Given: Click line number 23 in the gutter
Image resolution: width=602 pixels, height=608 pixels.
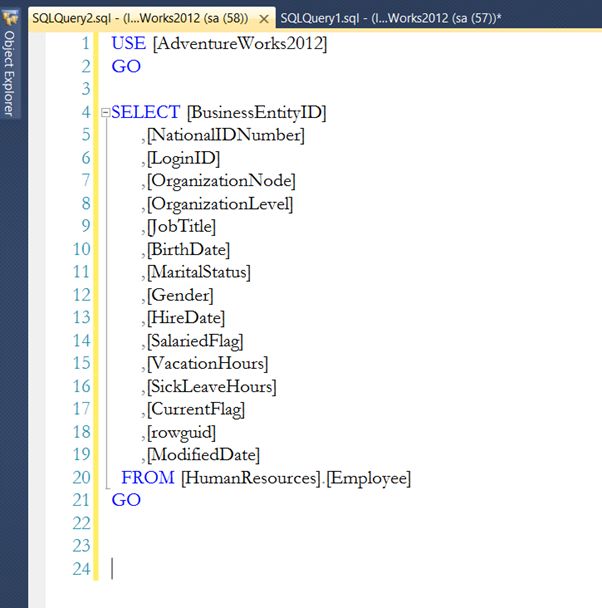Looking at the screenshot, I should point(81,546).
